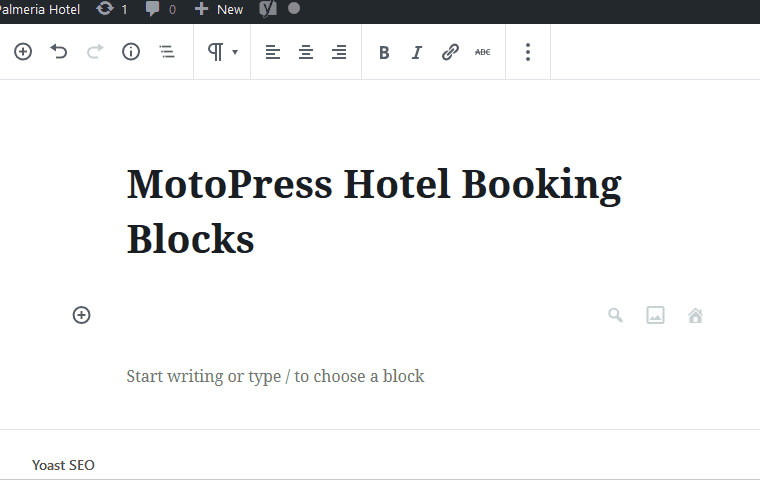
Task: Click the inline add block plus icon
Action: pos(81,315)
